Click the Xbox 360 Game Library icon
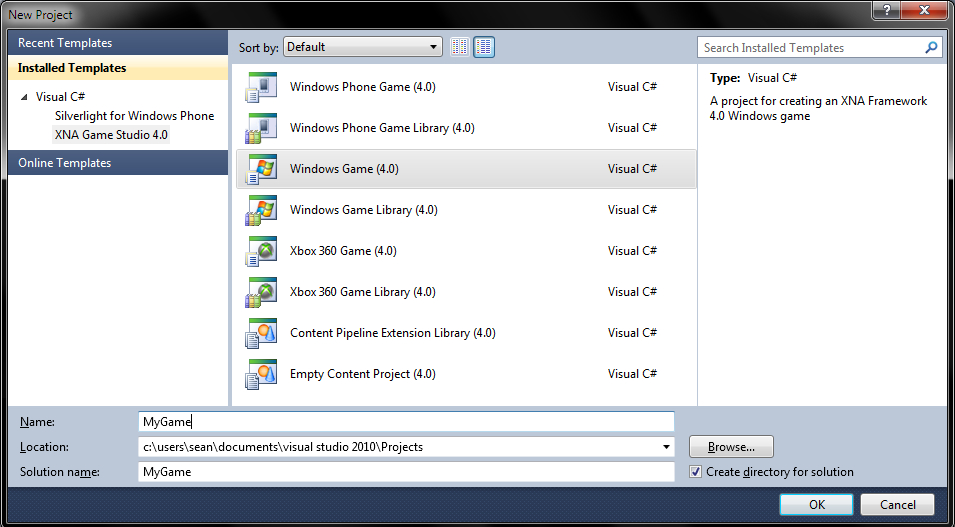955x527 pixels. click(x=261, y=293)
